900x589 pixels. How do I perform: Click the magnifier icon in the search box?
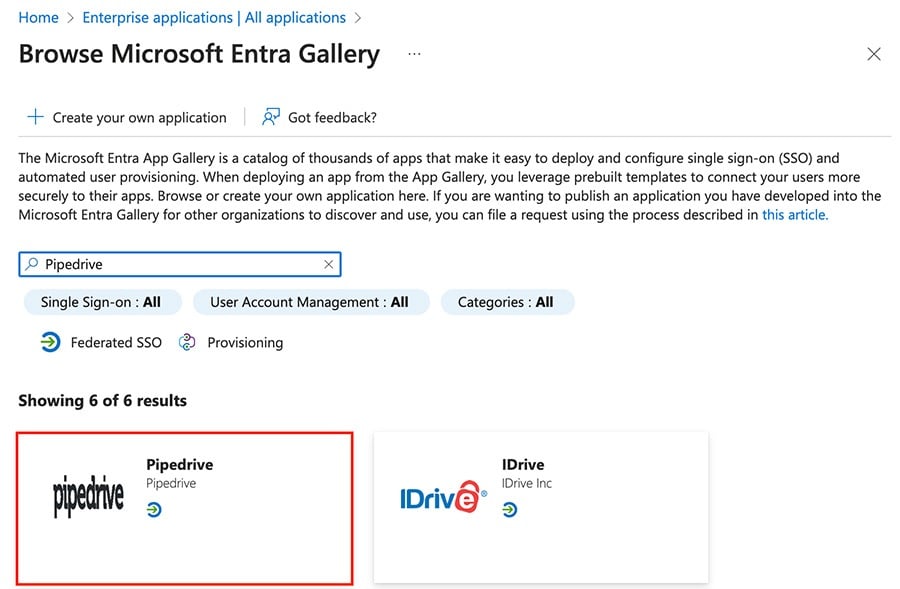pos(33,263)
